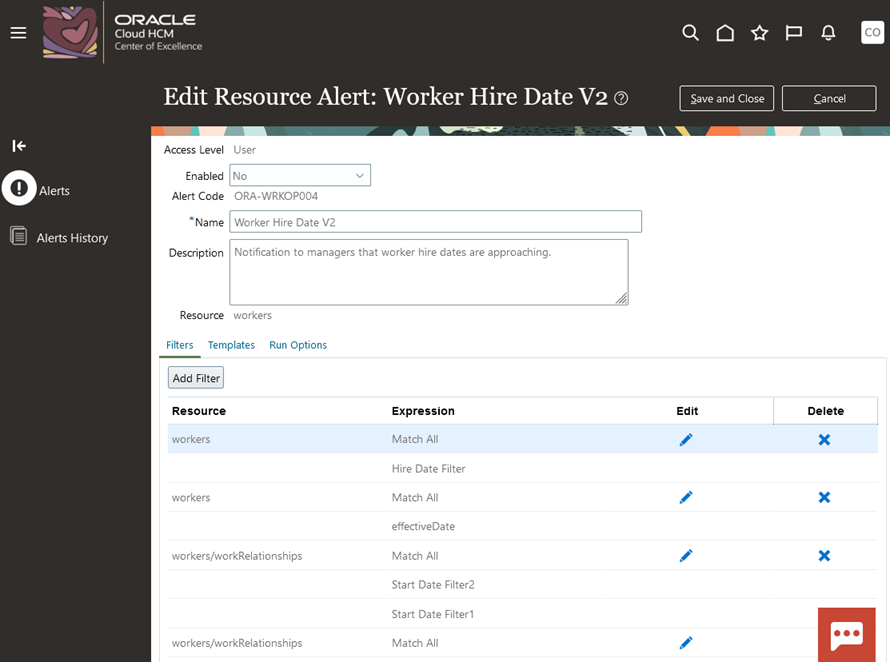Switch to the Templates tab
Screen dimensions: 890x667
pyautogui.click(x=231, y=345)
